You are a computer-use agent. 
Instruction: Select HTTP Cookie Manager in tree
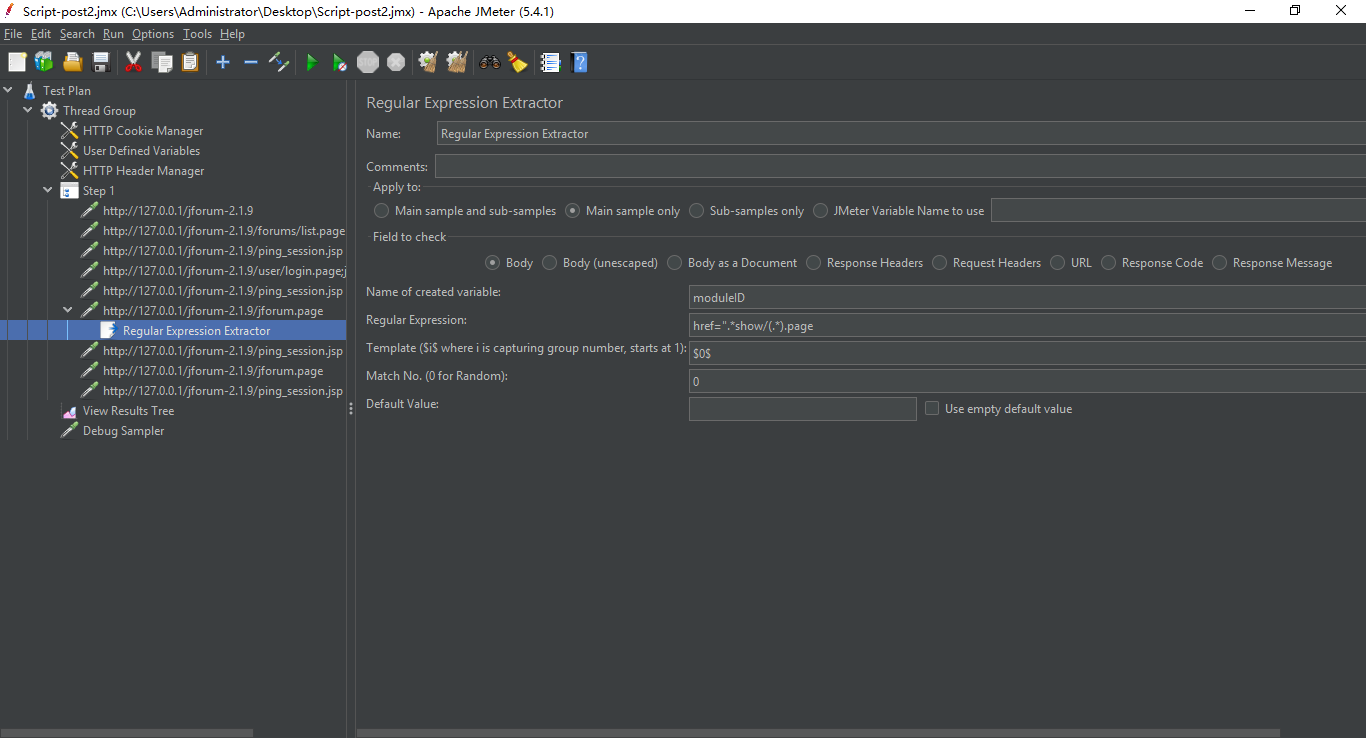pos(143,131)
